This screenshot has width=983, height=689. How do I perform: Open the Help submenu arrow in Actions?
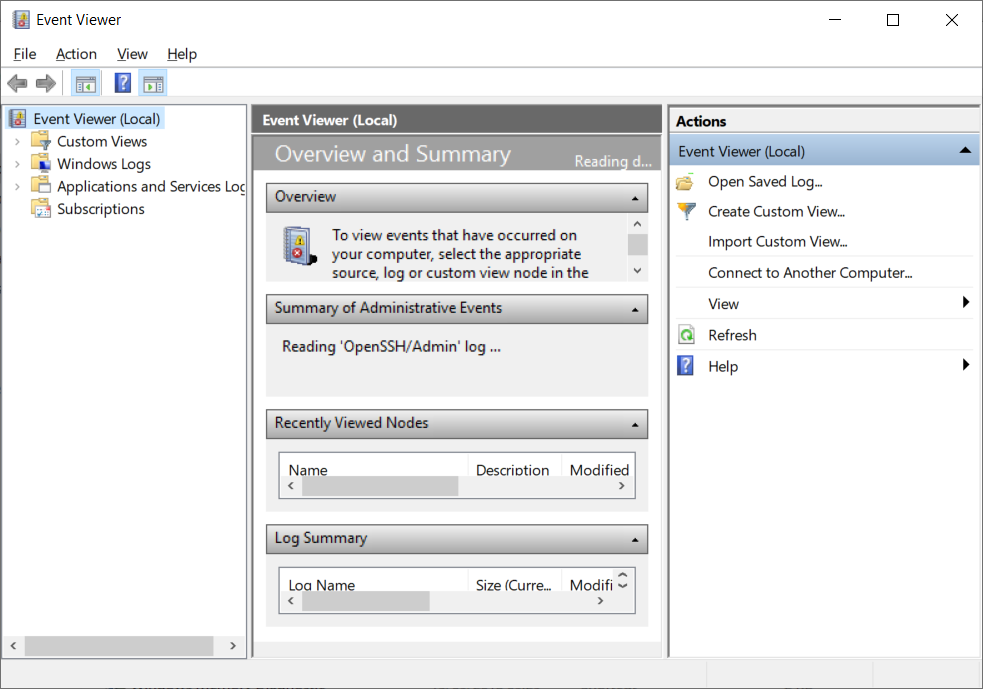click(966, 364)
